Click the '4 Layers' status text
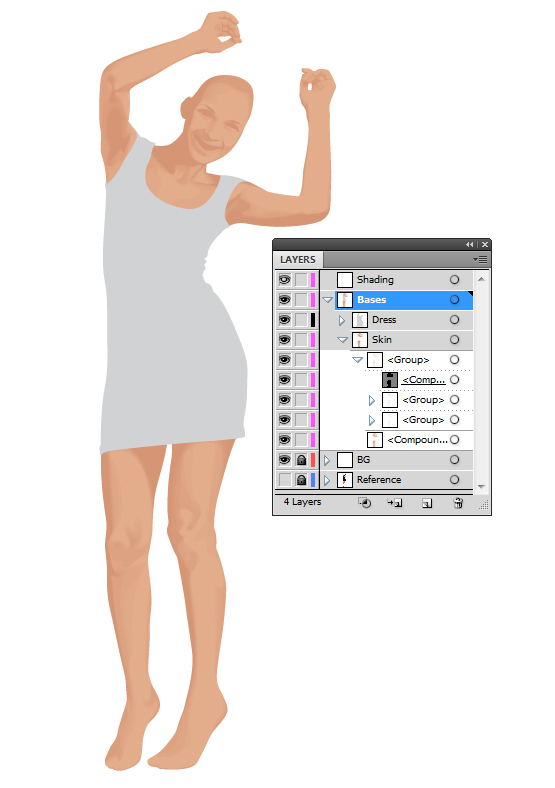Viewport: 555px width, 788px height. [x=302, y=502]
